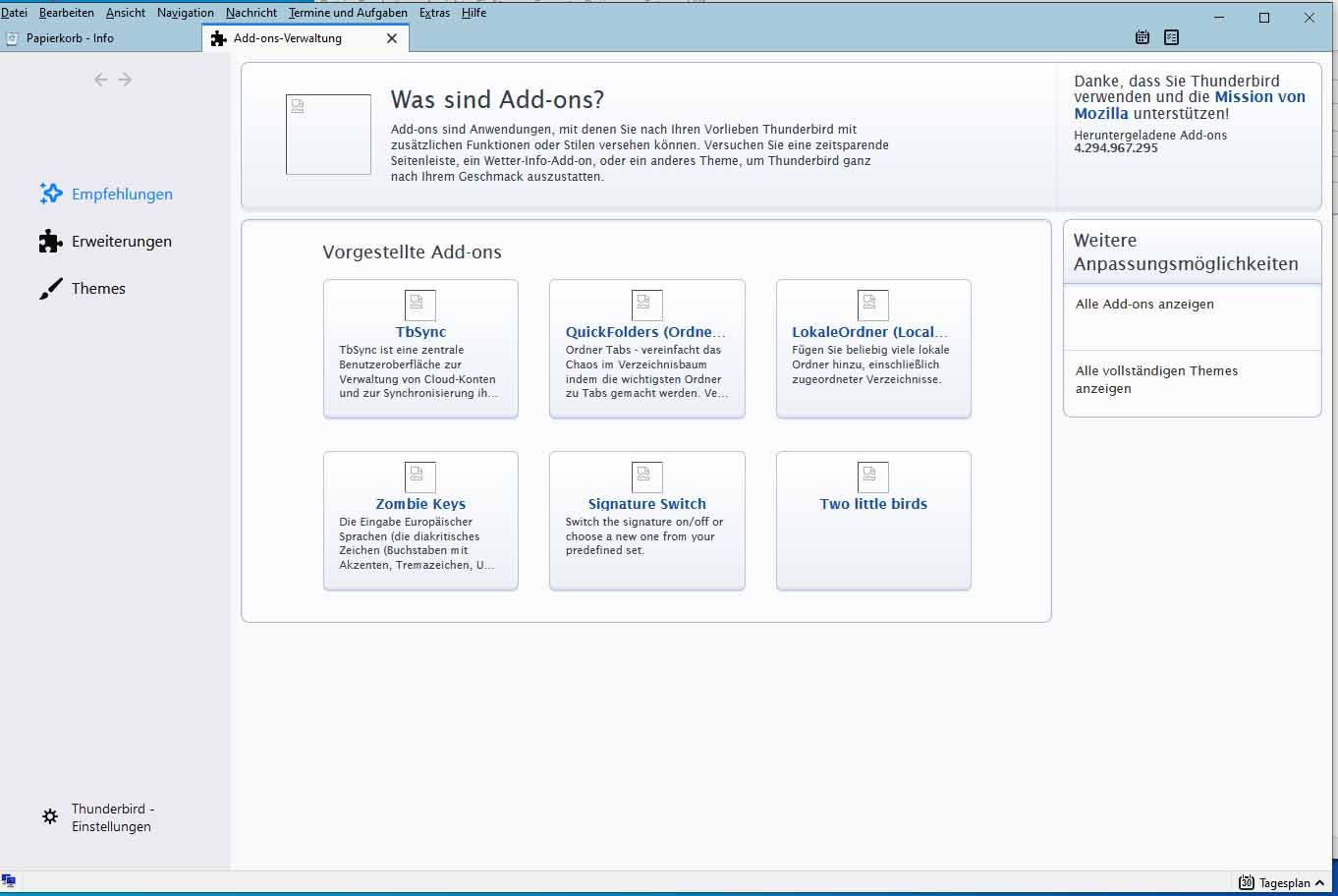Image resolution: width=1338 pixels, height=896 pixels.
Task: Follow the 'Mission von Mozilla' link
Action: [1190, 105]
